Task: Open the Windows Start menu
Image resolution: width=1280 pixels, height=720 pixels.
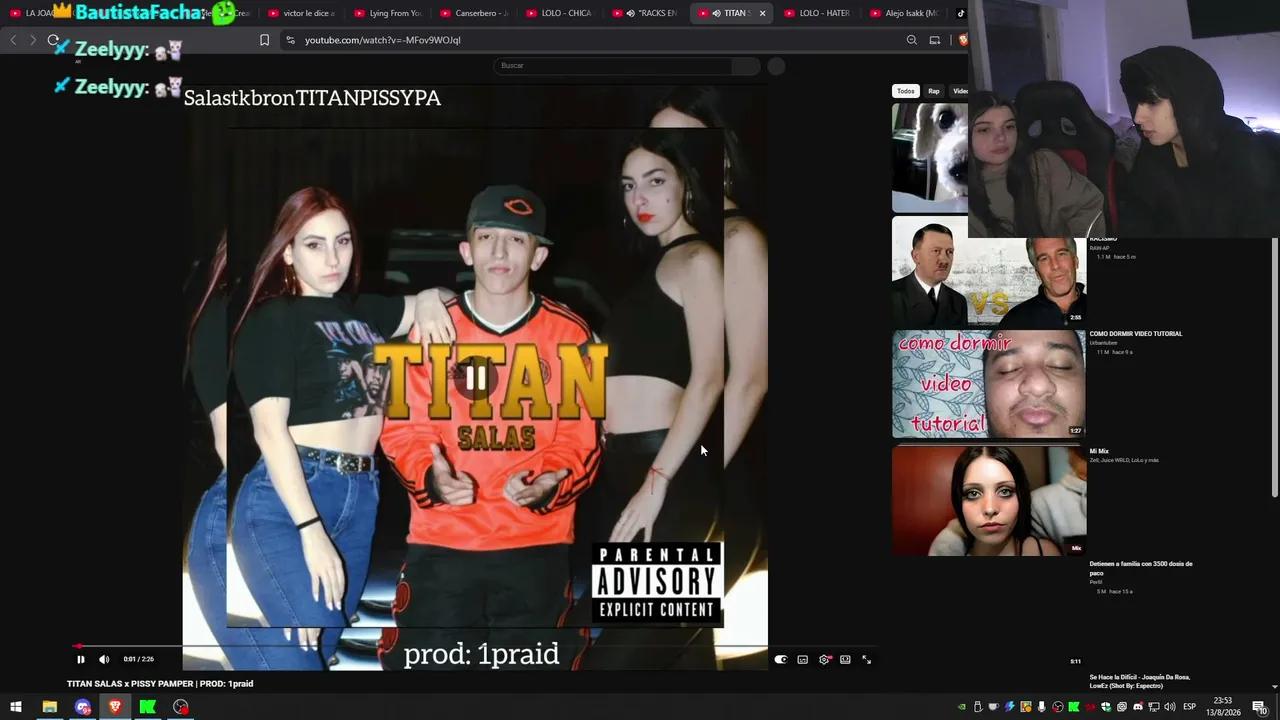Action: click(x=16, y=707)
